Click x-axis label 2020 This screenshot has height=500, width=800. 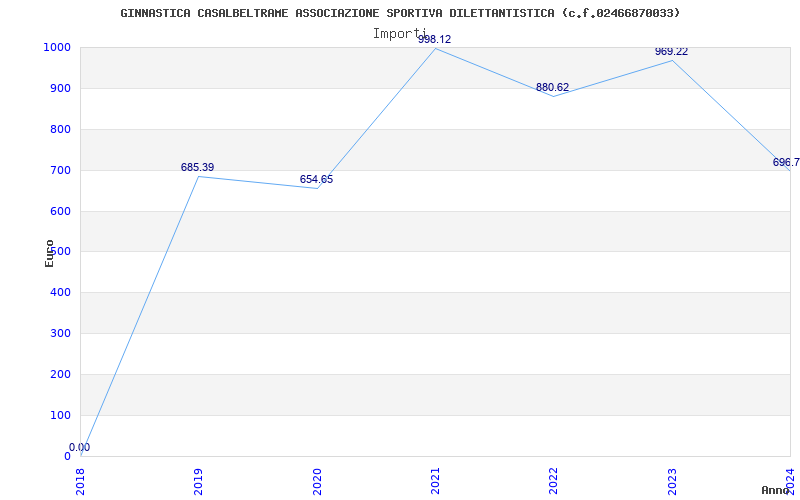pyautogui.click(x=317, y=480)
